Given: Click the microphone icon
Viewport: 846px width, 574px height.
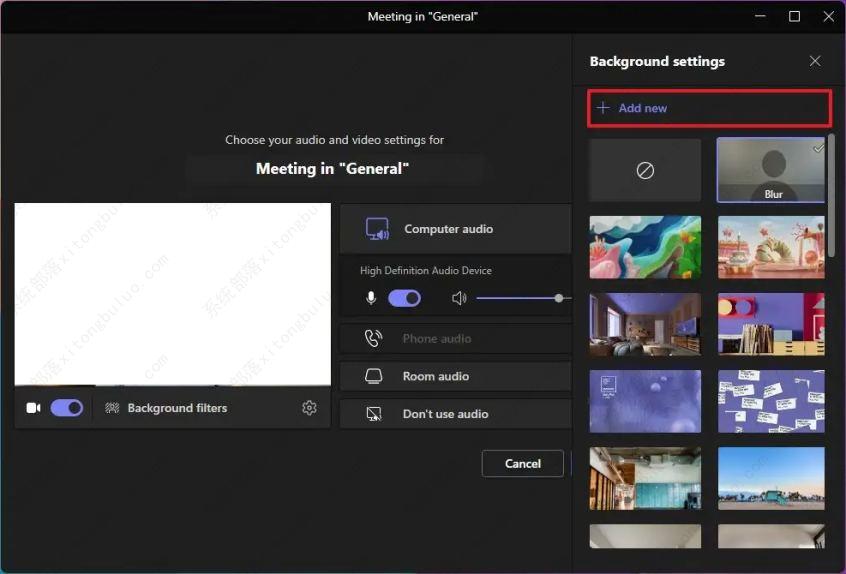Looking at the screenshot, I should [x=371, y=298].
